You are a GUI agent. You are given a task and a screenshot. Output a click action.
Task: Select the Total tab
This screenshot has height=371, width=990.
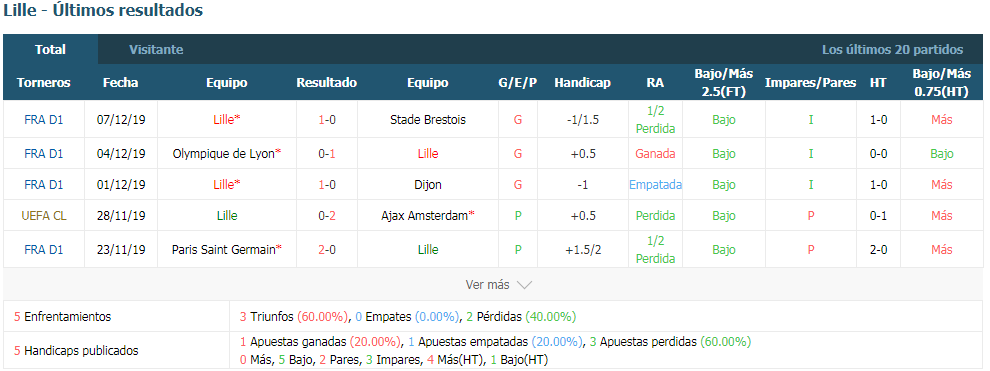51,49
